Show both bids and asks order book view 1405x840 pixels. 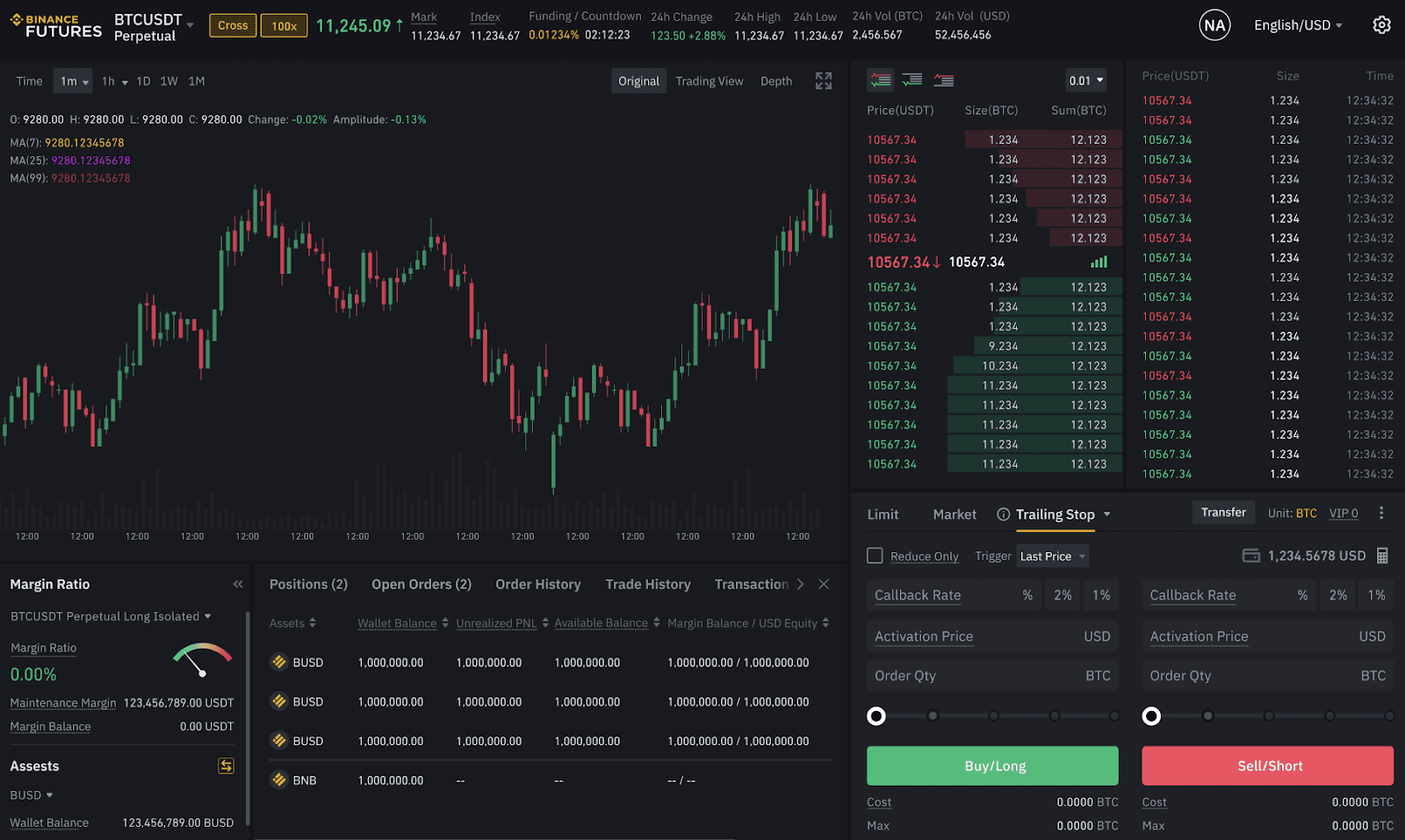pyautogui.click(x=881, y=80)
